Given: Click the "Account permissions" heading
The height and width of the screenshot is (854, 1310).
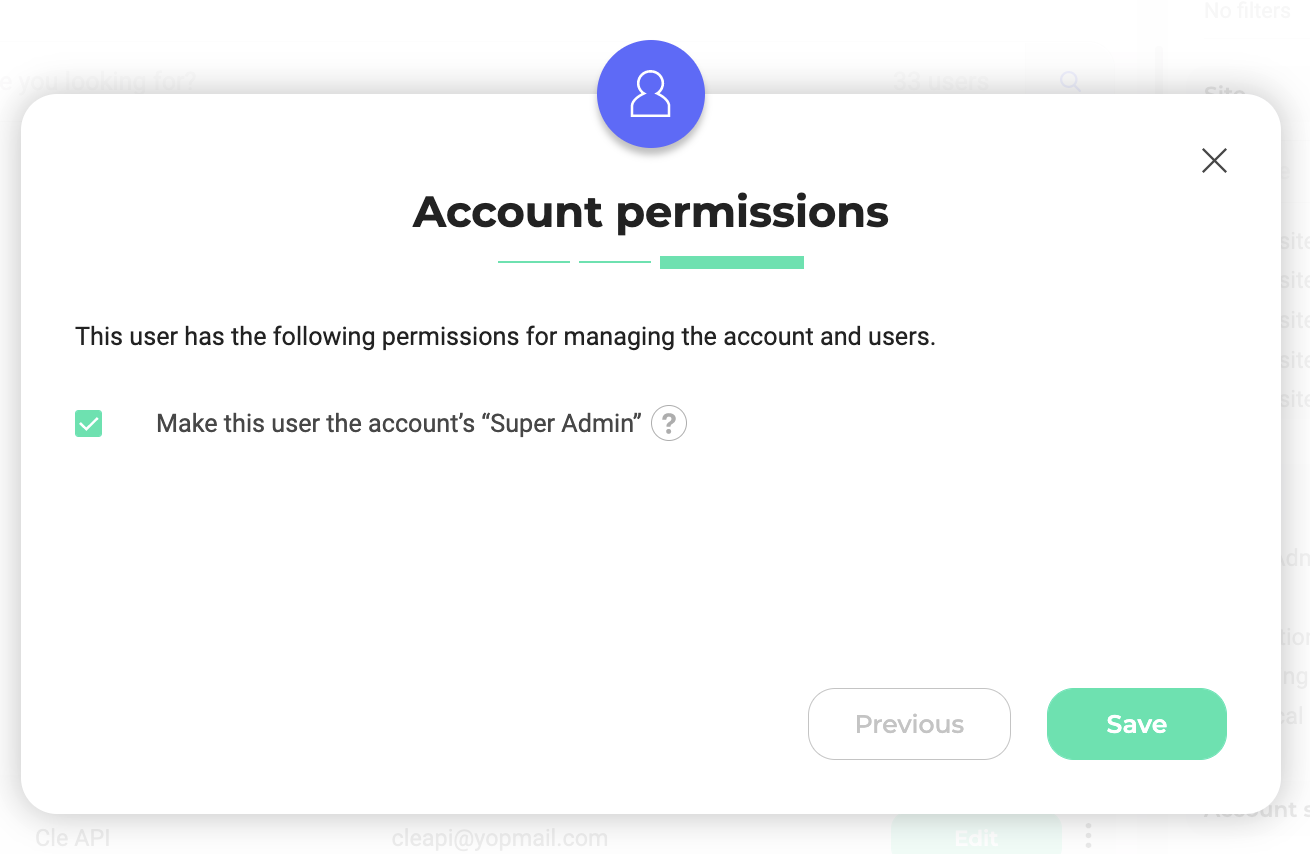Looking at the screenshot, I should pyautogui.click(x=651, y=212).
